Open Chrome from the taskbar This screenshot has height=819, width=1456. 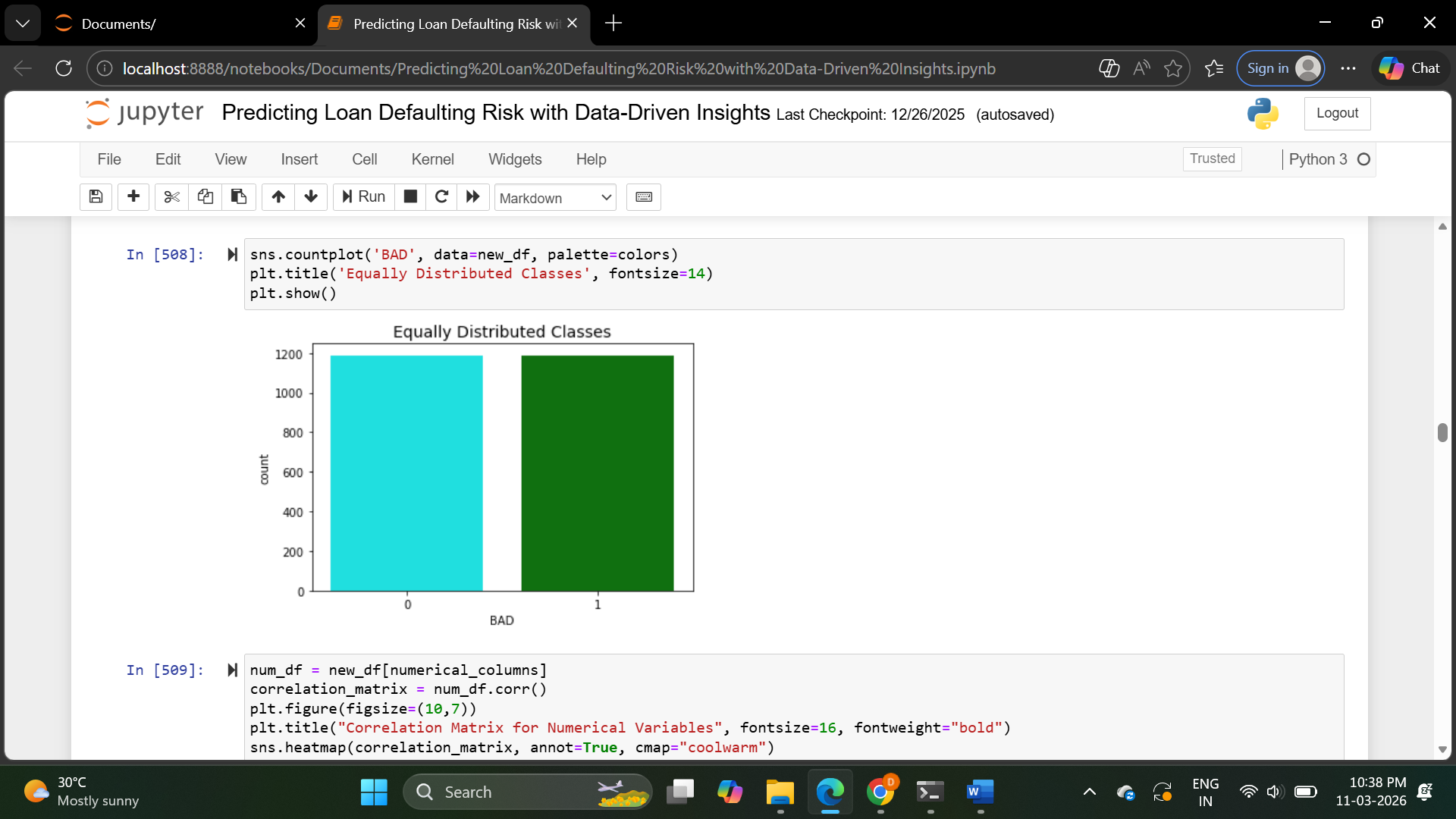point(880,792)
